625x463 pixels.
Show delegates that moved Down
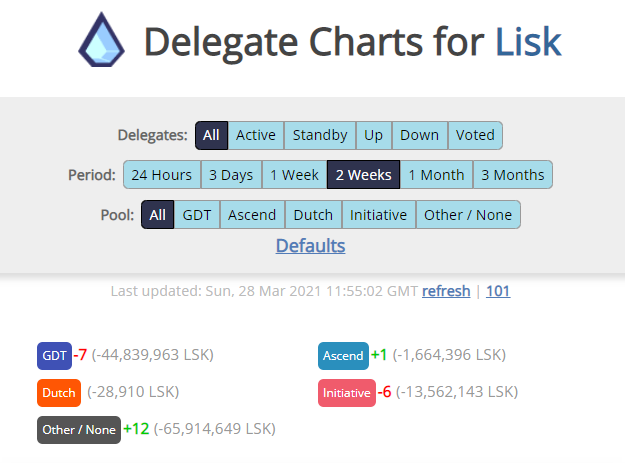(419, 135)
